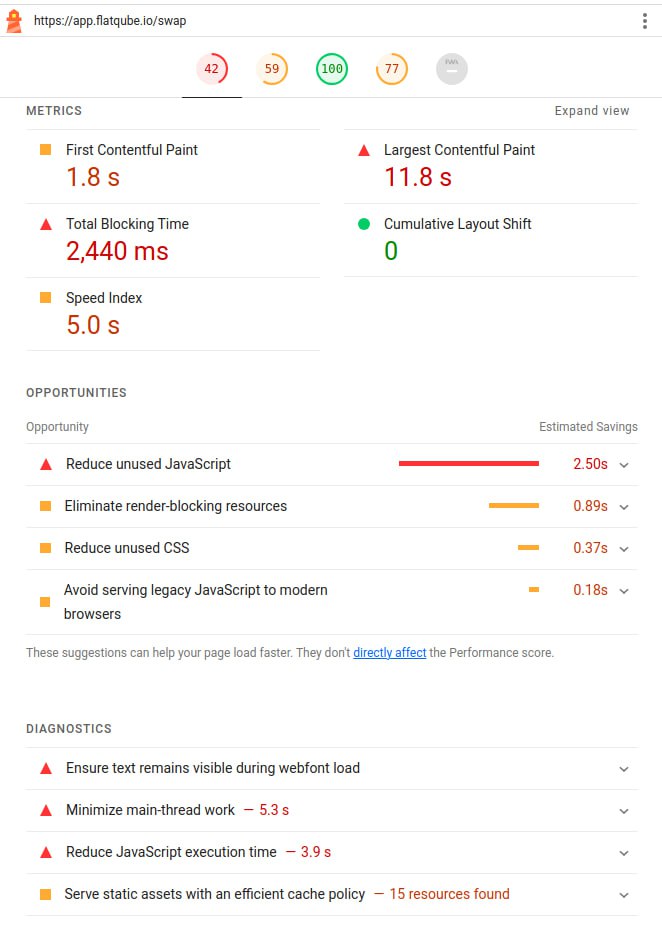Open the three-dot report menu
Image resolution: width=662 pixels, height=928 pixels.
click(x=645, y=21)
